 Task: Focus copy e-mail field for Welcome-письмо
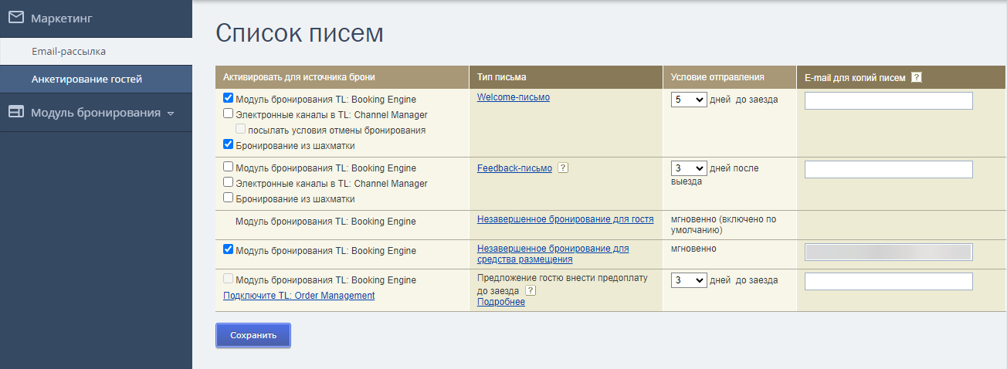click(888, 101)
